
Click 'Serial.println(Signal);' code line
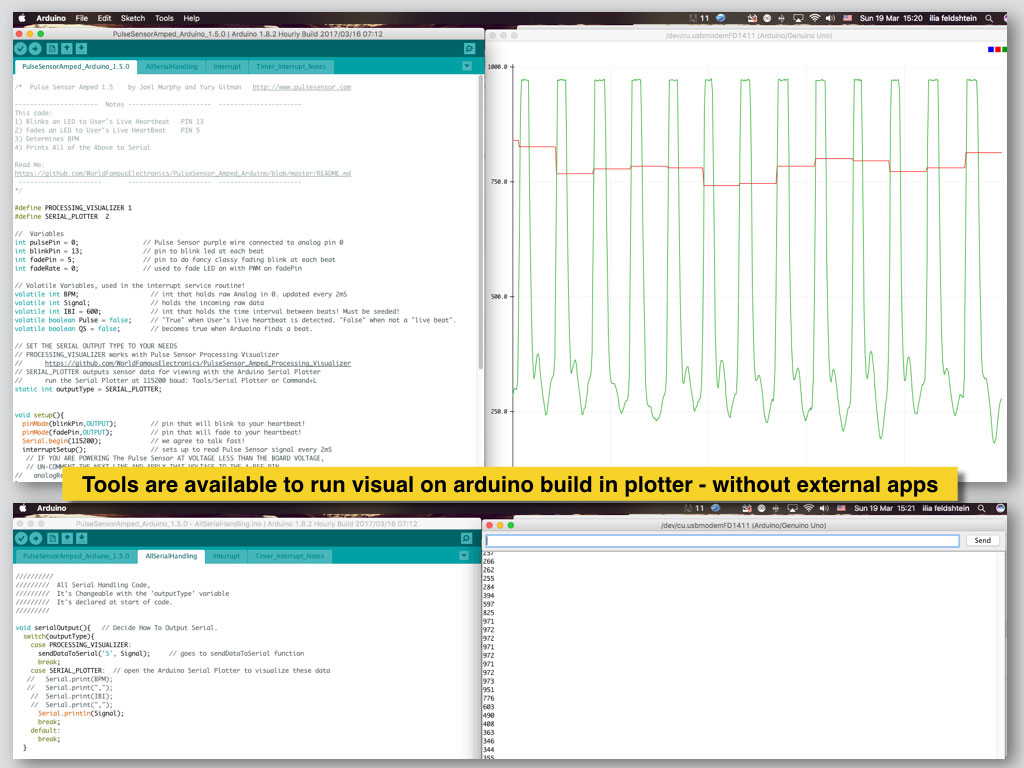pyautogui.click(x=81, y=714)
